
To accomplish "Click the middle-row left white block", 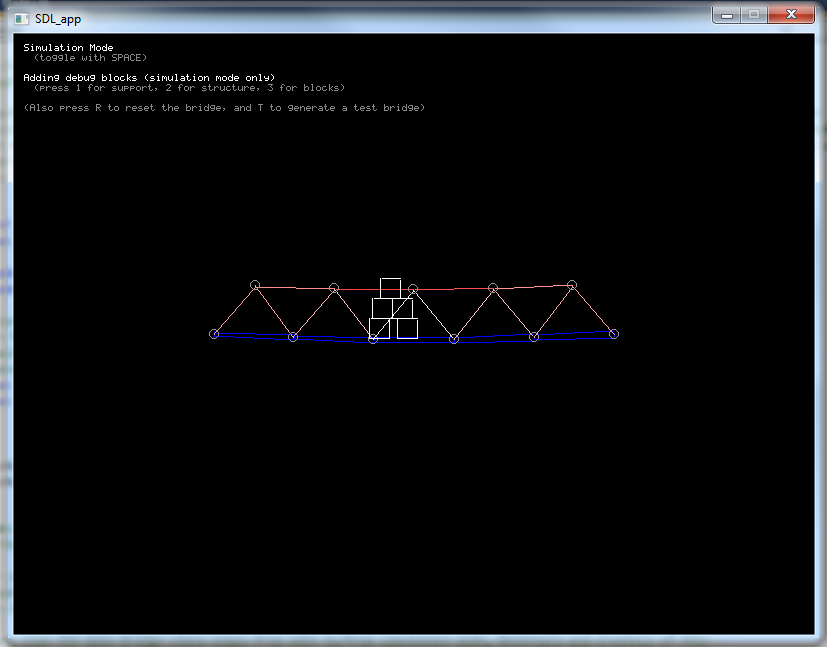I will (382, 308).
